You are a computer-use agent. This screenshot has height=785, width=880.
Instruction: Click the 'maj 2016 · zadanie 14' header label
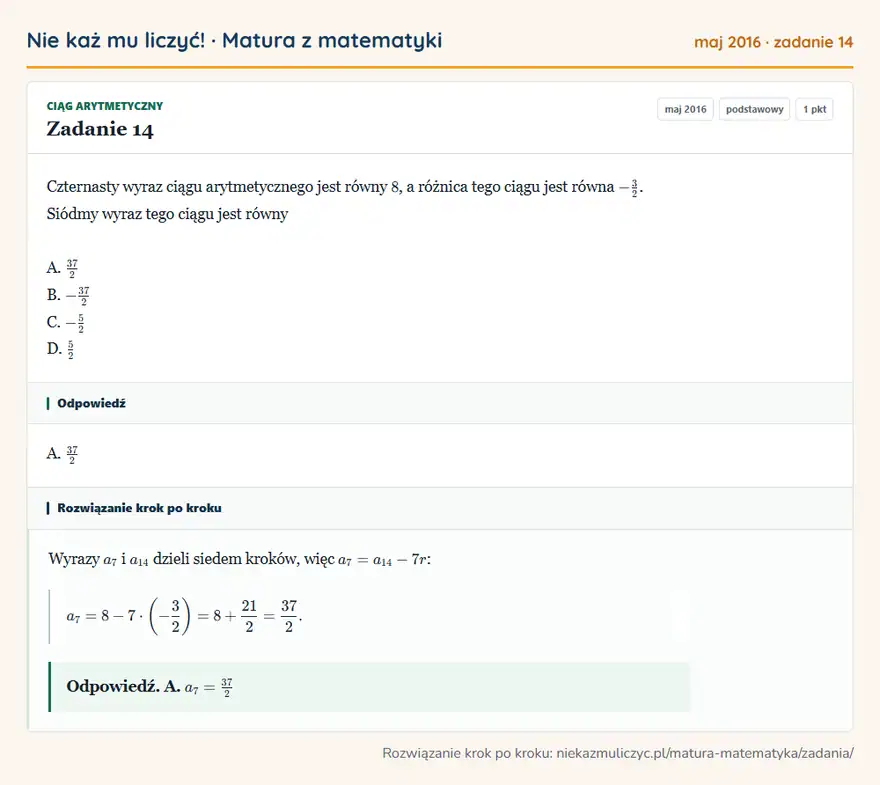[x=773, y=42]
